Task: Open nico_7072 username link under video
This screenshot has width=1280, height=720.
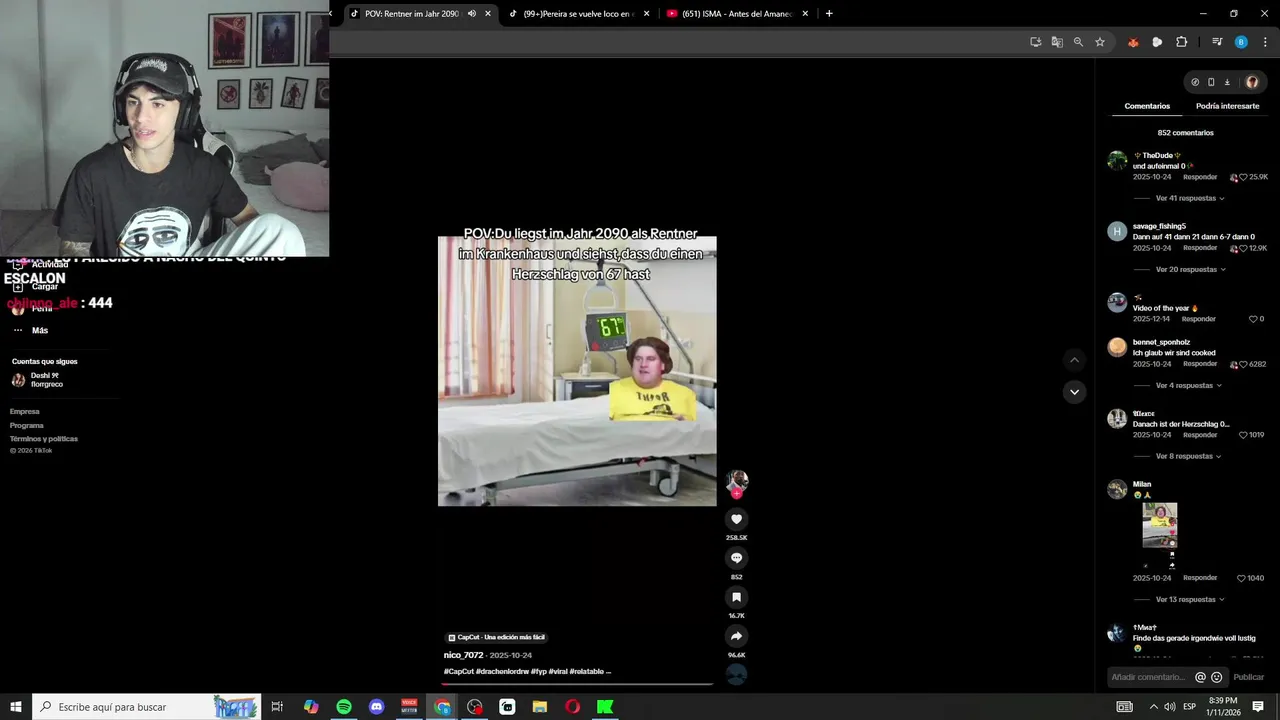Action: click(x=464, y=655)
